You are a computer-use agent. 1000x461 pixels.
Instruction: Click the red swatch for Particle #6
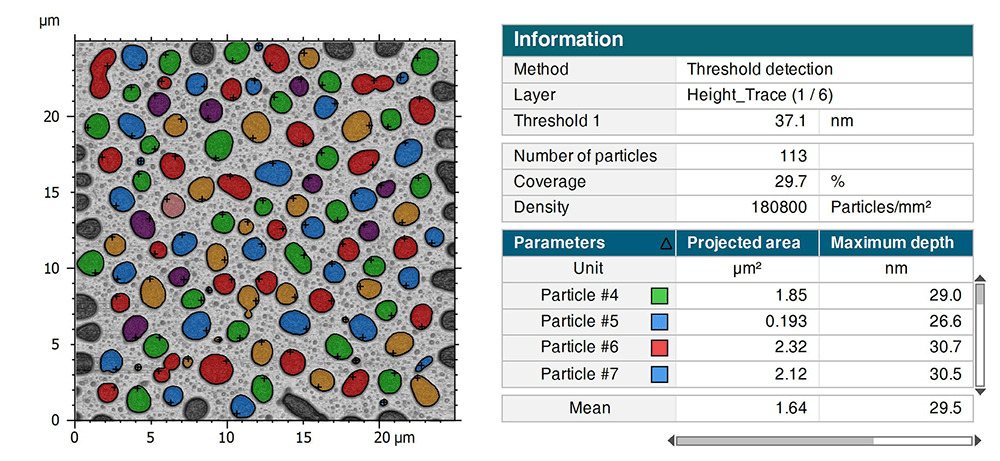tap(659, 348)
